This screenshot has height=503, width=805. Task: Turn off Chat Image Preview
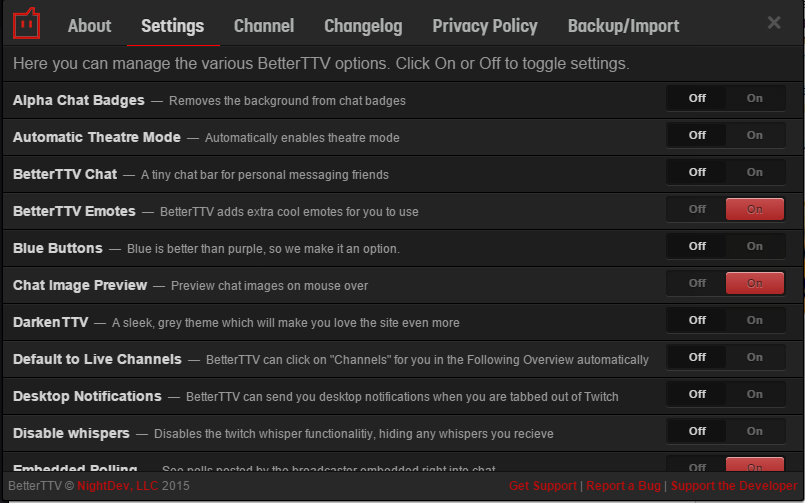coord(697,283)
